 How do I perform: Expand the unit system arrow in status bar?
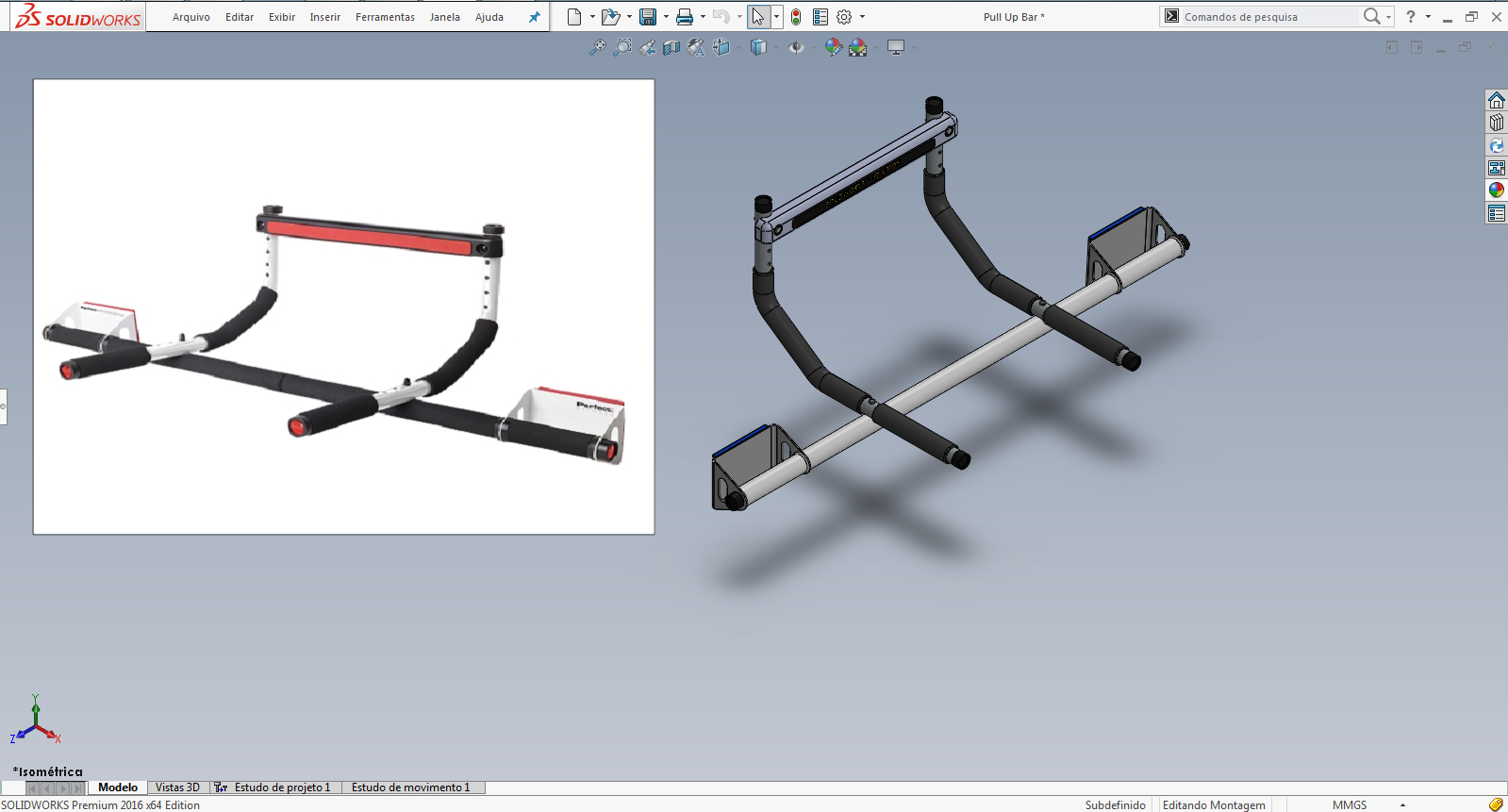click(x=1402, y=805)
